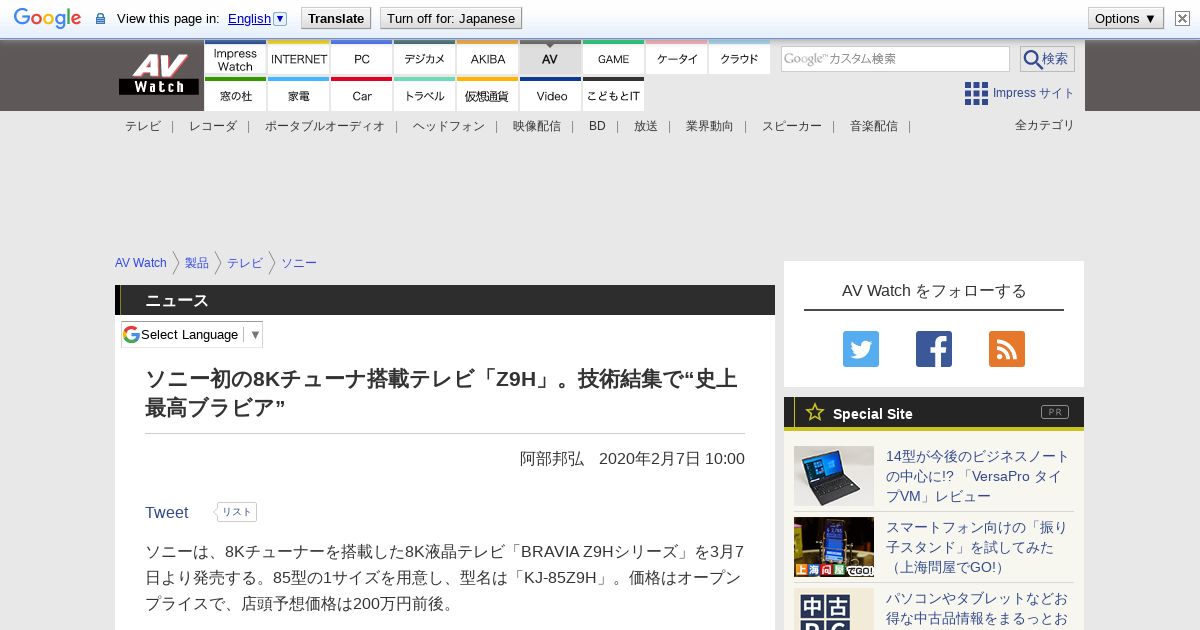Image resolution: width=1200 pixels, height=630 pixels.
Task: Turn off translation for Japanese
Action: [x=451, y=18]
